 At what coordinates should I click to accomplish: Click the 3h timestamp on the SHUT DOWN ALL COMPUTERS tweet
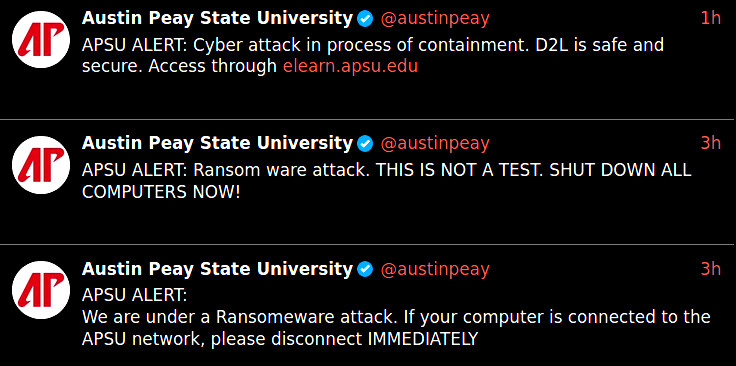point(710,143)
